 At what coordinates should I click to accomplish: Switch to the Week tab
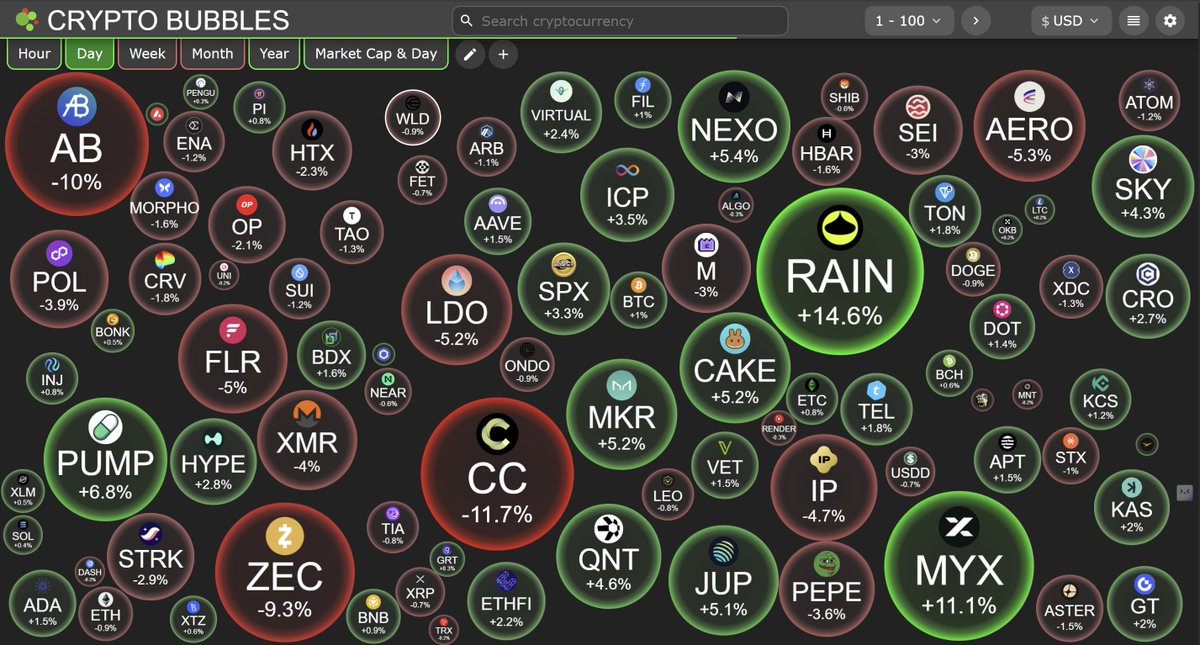[x=147, y=54]
